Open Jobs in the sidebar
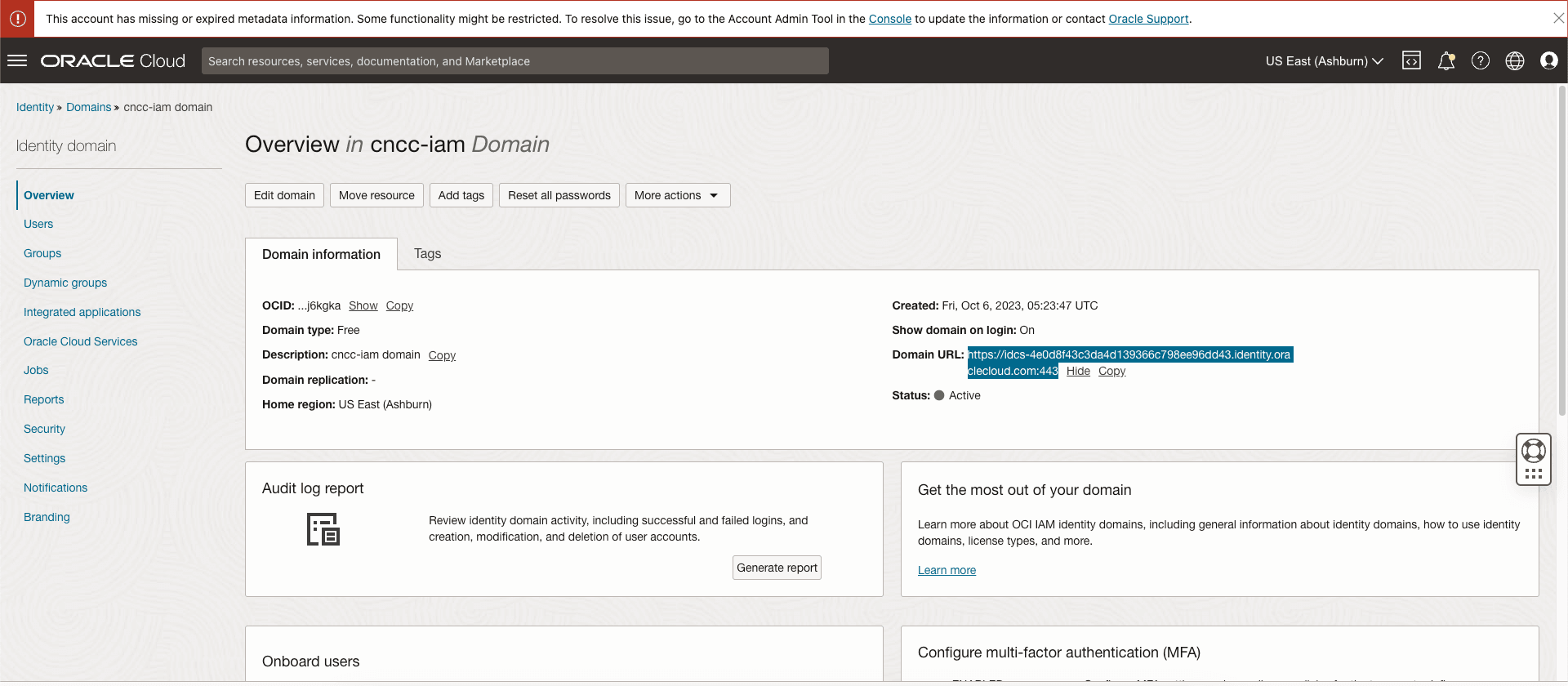 click(36, 370)
